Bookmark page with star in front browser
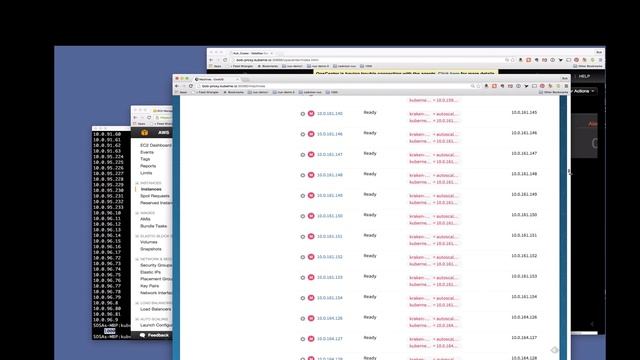Screen dimensions: 640x360 [479, 86]
